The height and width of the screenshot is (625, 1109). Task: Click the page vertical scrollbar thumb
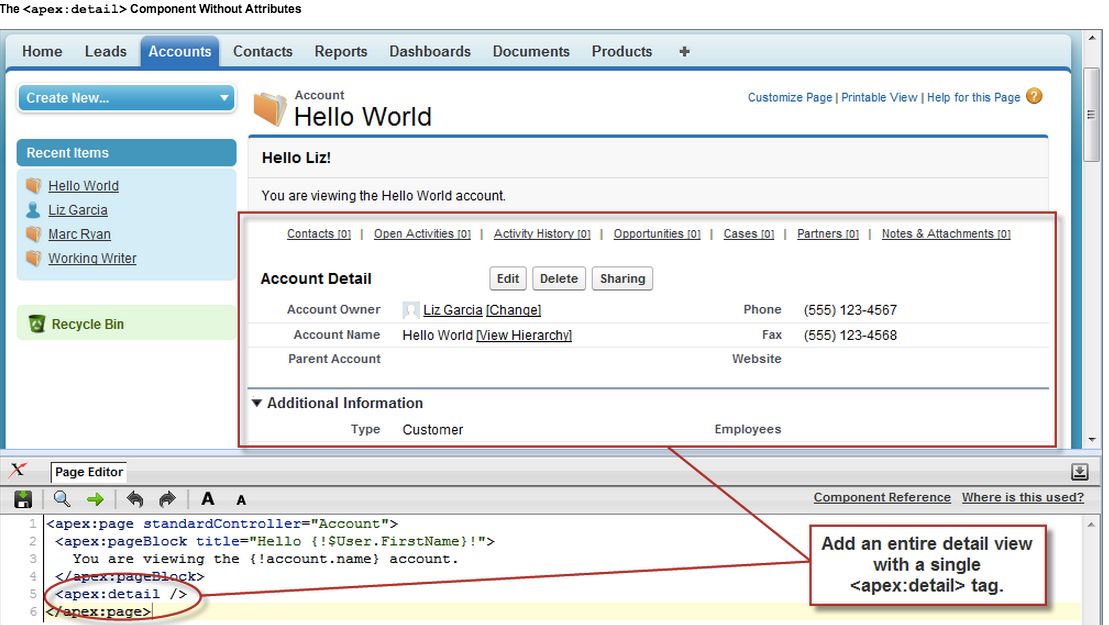pyautogui.click(x=1091, y=115)
